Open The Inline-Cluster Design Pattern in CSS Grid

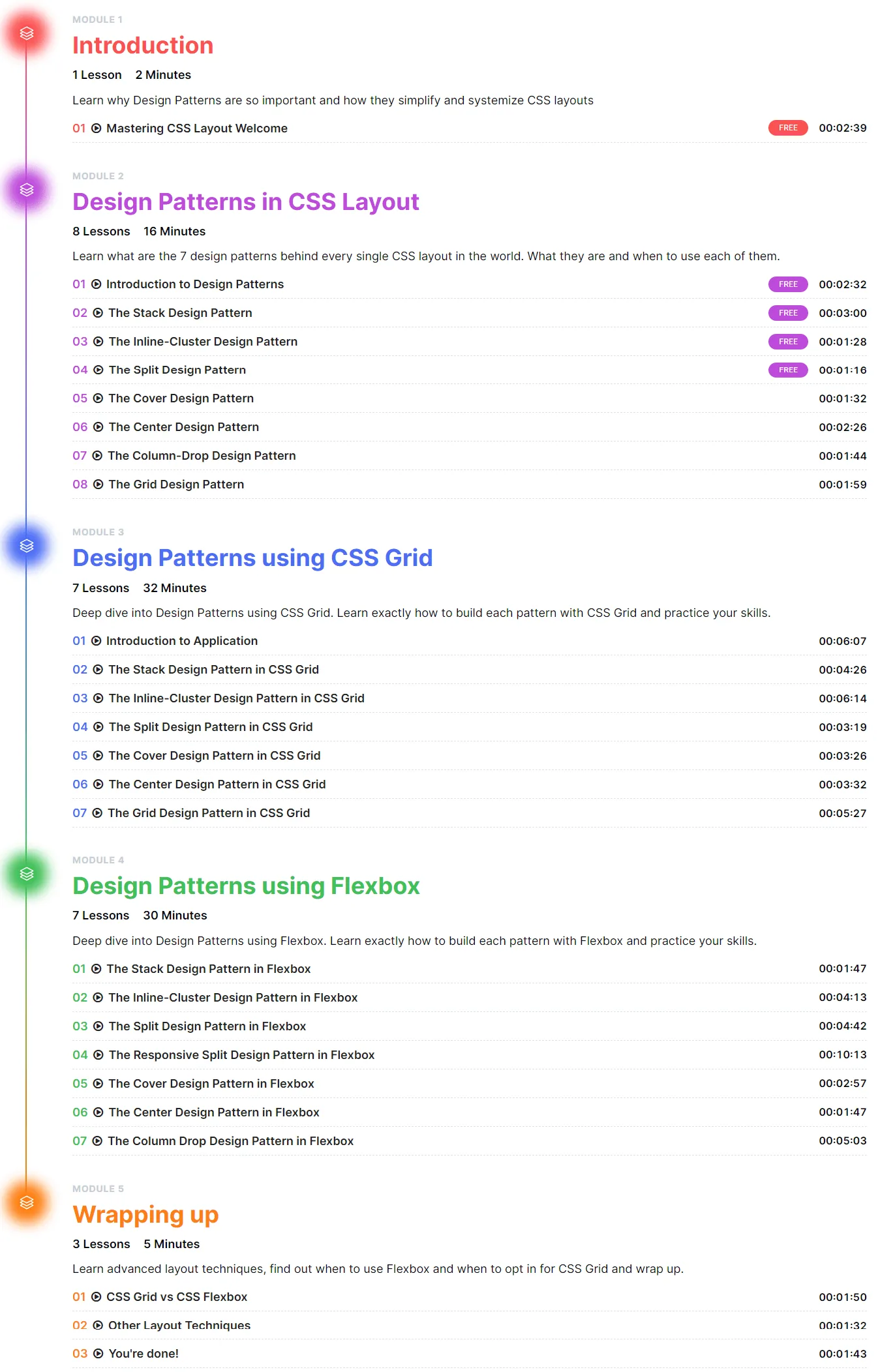[237, 698]
